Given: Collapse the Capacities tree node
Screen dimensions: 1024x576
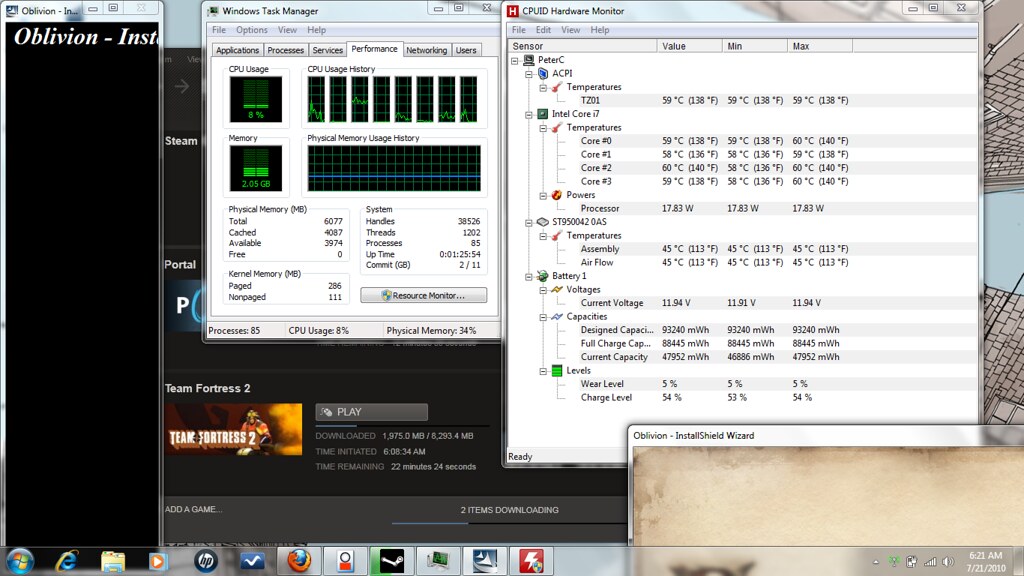Looking at the screenshot, I should [543, 317].
